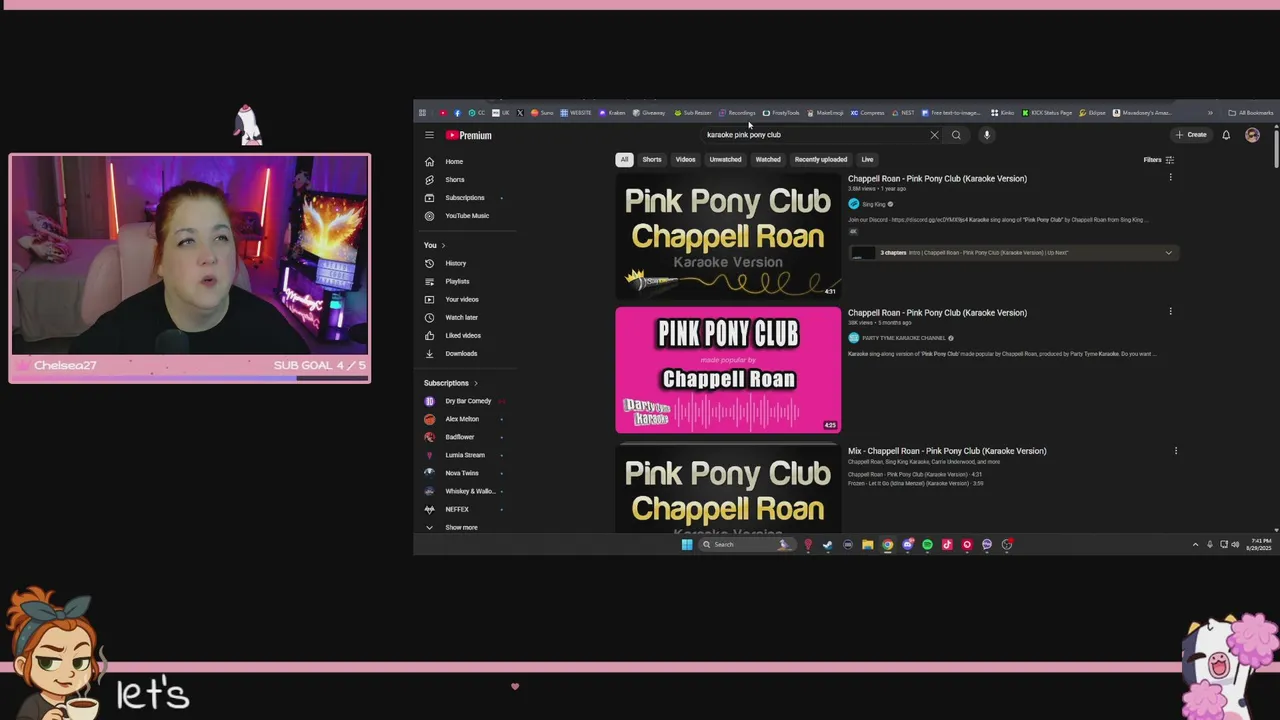Click the taskbar Search box

746,545
